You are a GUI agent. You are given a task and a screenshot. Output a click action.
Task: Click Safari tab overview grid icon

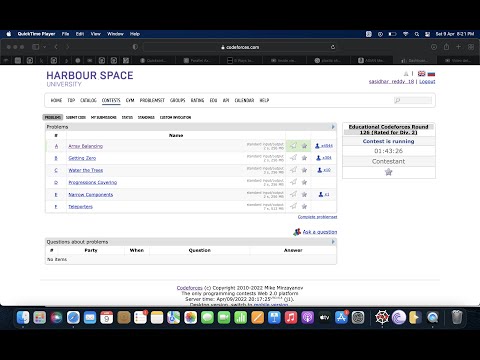(471, 47)
